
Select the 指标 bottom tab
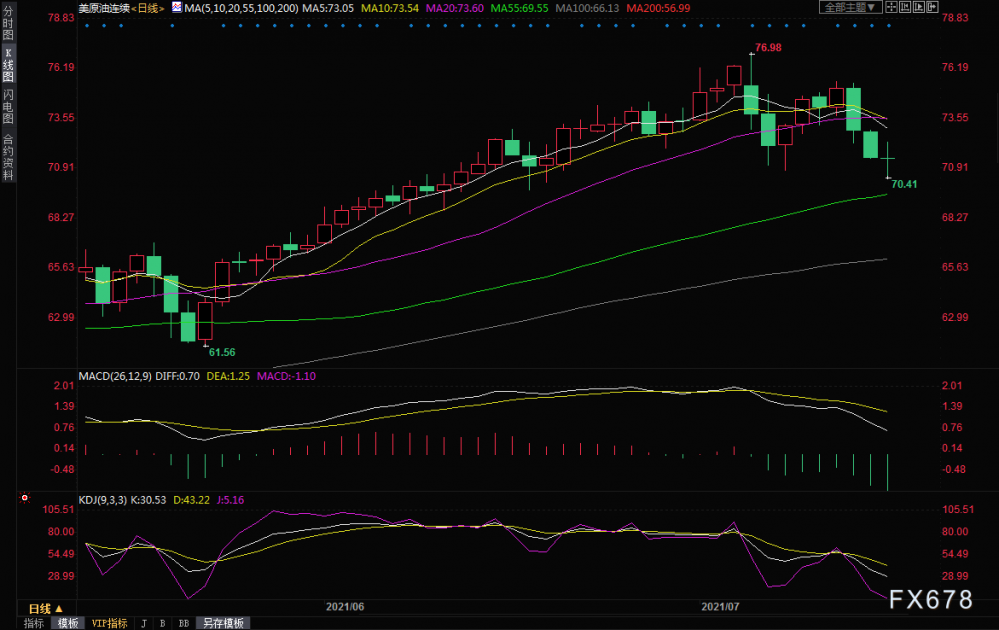(34, 623)
